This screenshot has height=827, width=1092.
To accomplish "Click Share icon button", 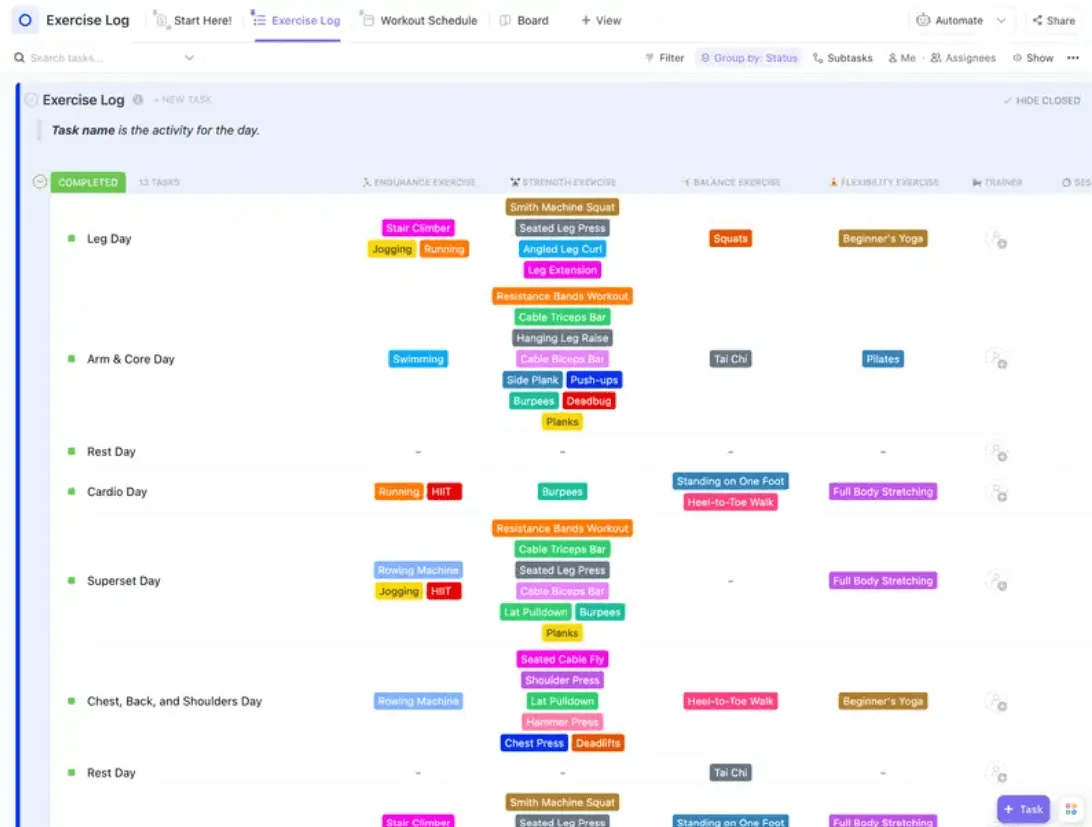I will (1054, 20).
